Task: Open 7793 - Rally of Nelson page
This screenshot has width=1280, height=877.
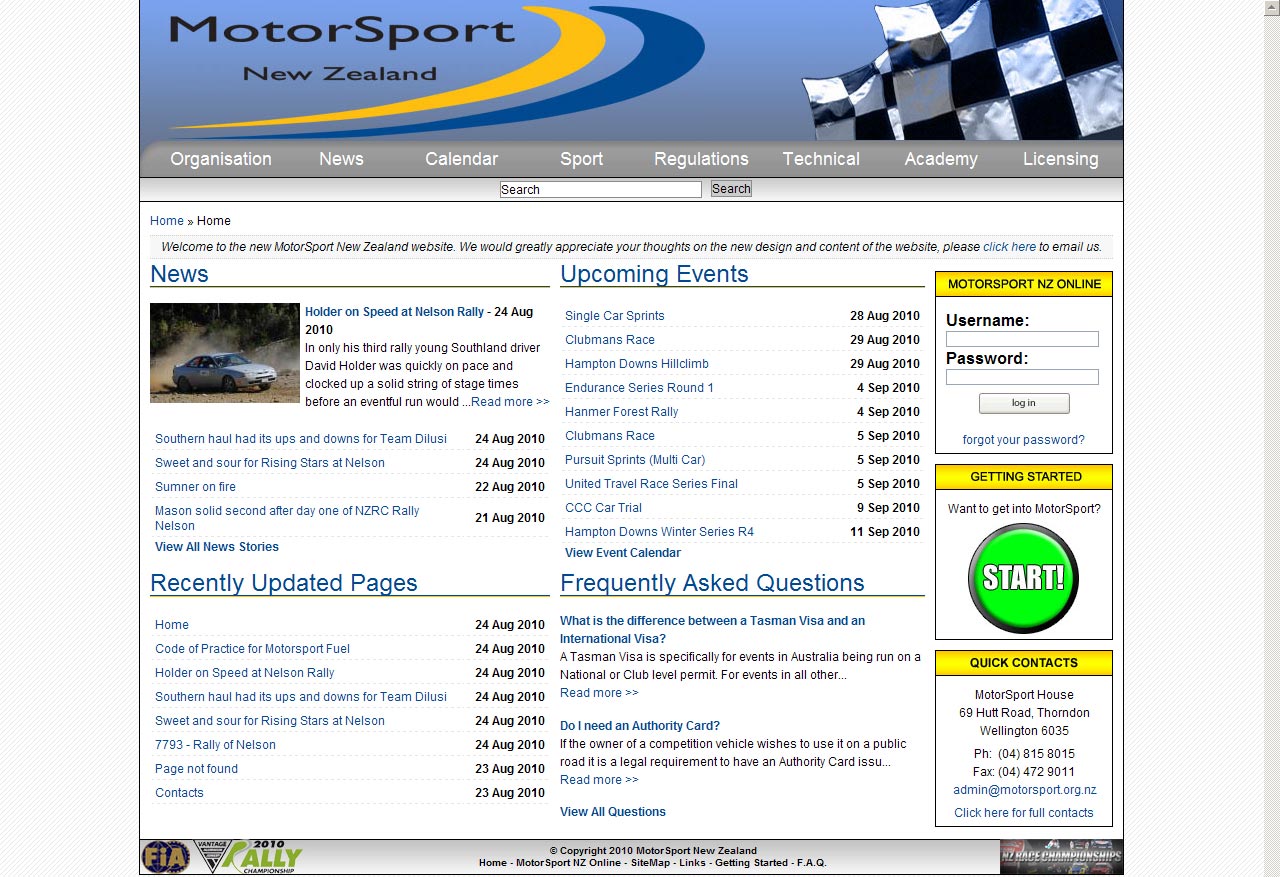Action: click(215, 745)
